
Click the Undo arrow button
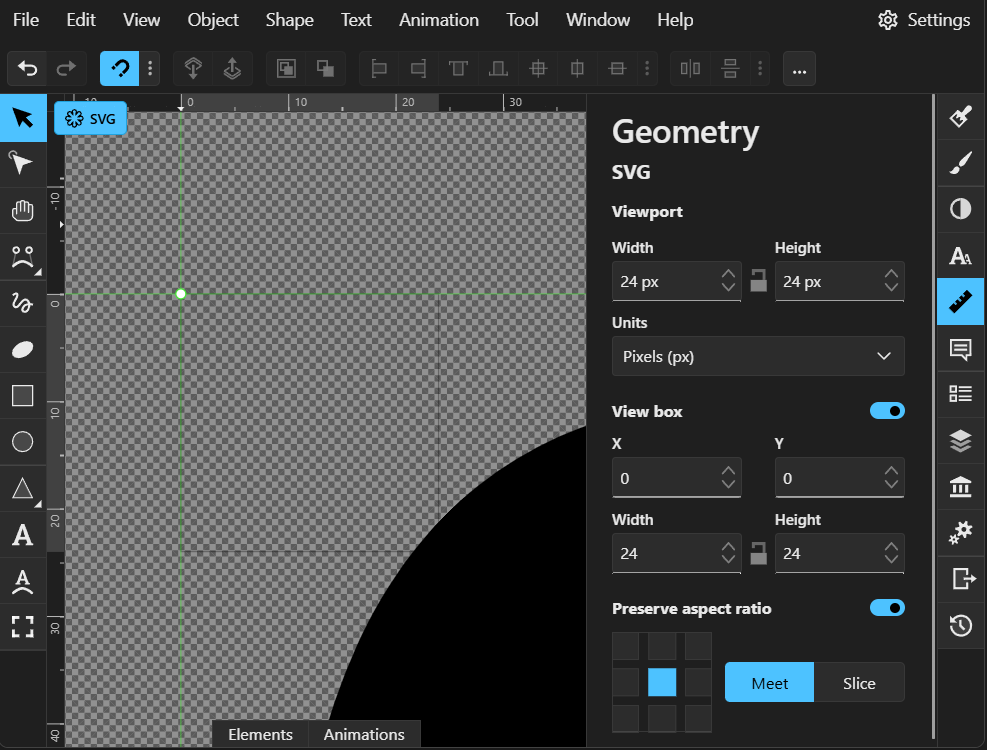point(28,69)
